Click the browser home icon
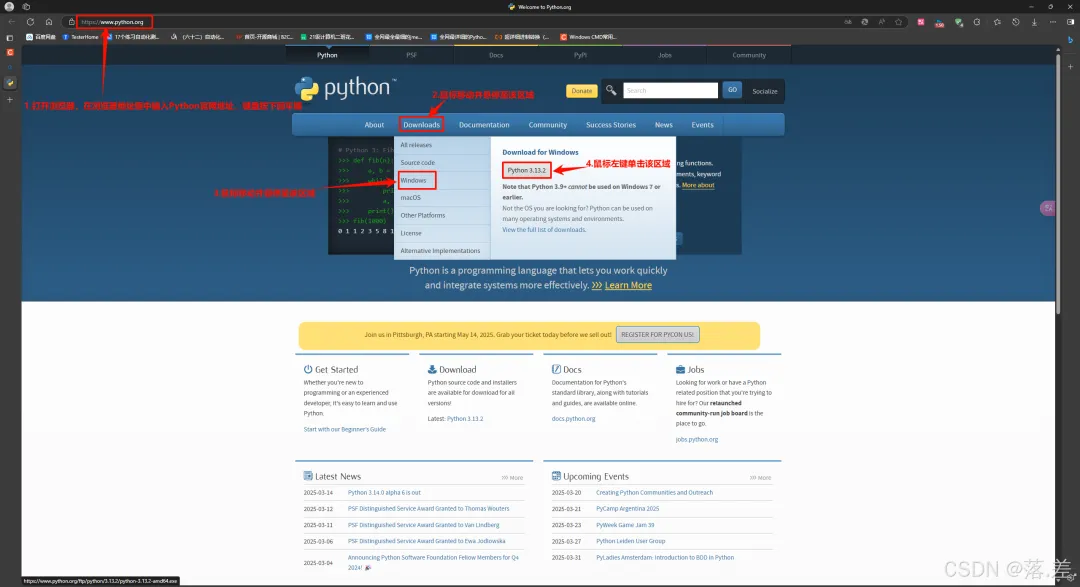The height and width of the screenshot is (587, 1080). (48, 22)
